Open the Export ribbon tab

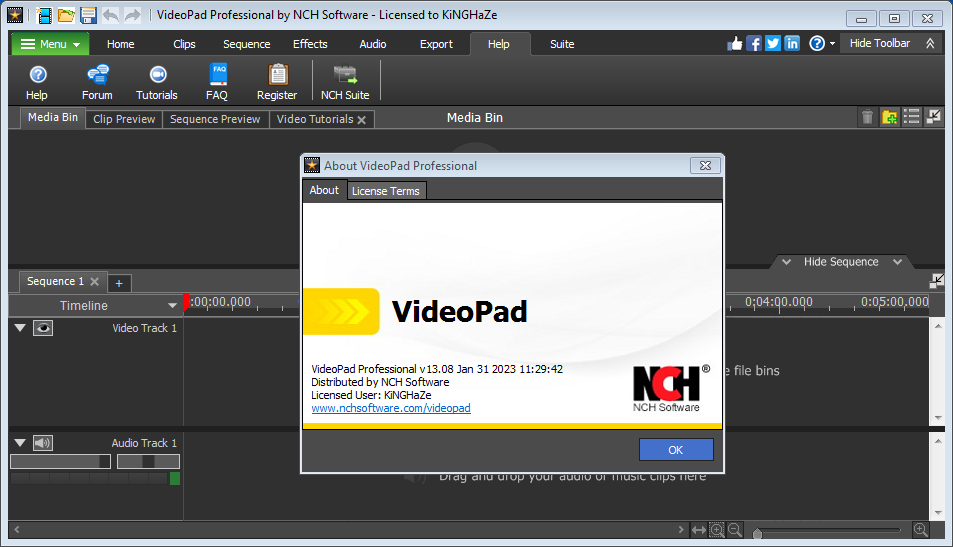tap(436, 44)
